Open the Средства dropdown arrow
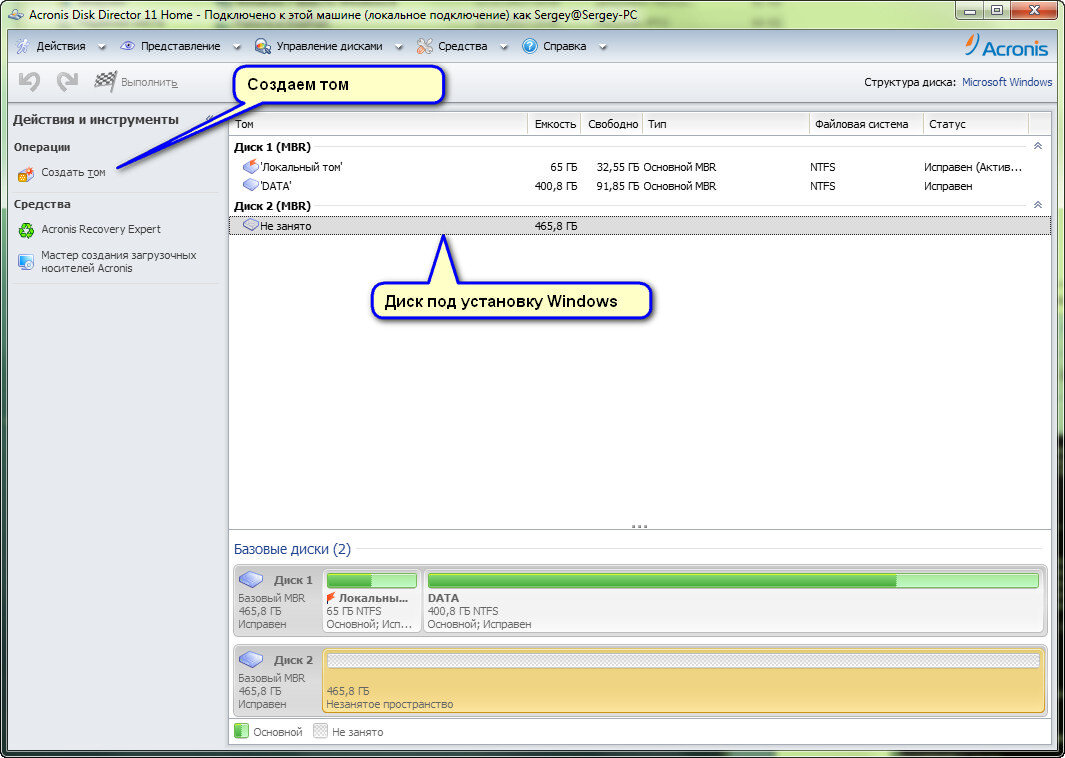Screen dimensions: 1065x758 click(x=504, y=47)
